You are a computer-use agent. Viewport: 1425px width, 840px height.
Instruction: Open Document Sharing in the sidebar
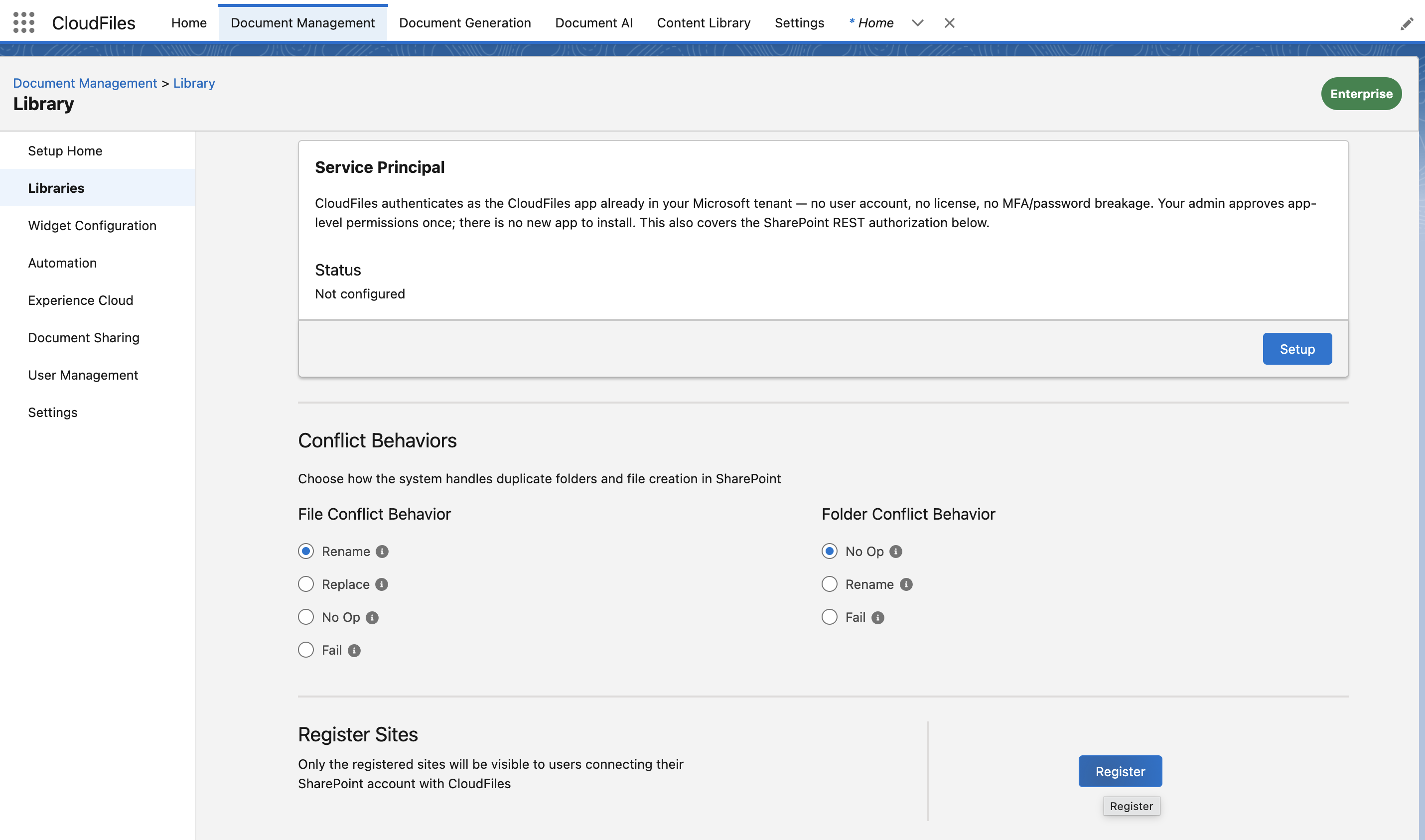[98, 337]
